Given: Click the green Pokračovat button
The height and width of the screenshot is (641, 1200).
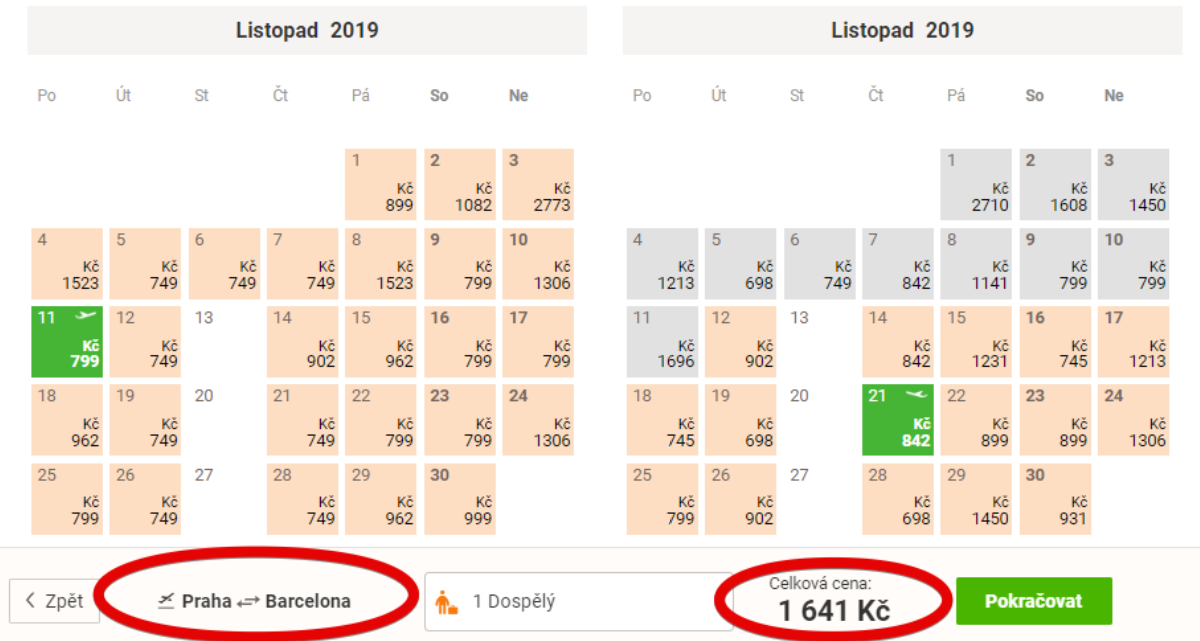Looking at the screenshot, I should click(1034, 601).
